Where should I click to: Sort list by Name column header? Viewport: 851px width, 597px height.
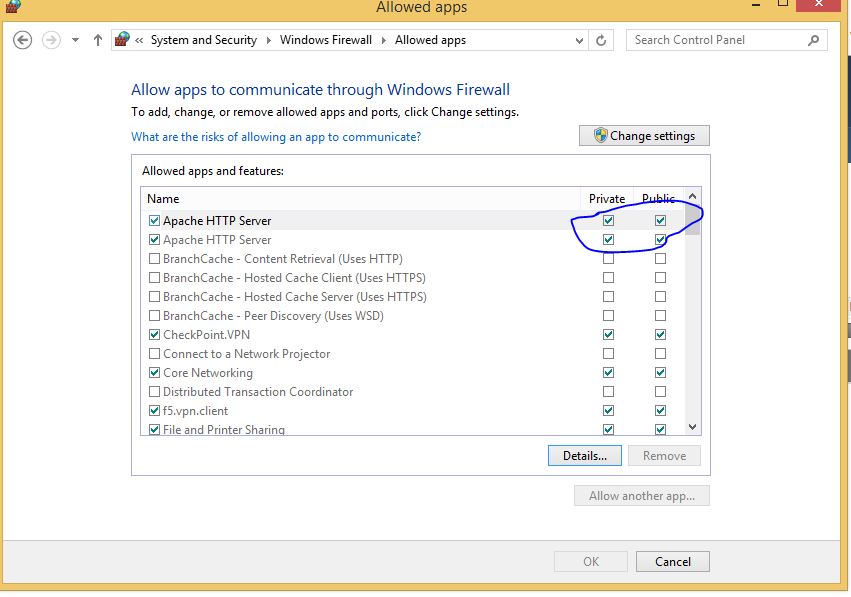pyautogui.click(x=361, y=199)
